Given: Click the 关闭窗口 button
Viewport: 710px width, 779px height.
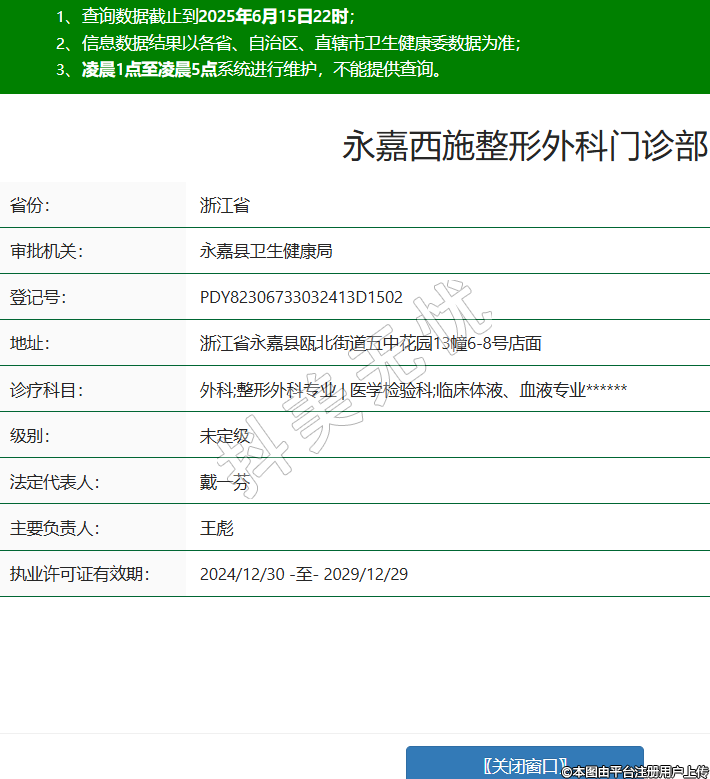Looking at the screenshot, I should pos(524,764).
